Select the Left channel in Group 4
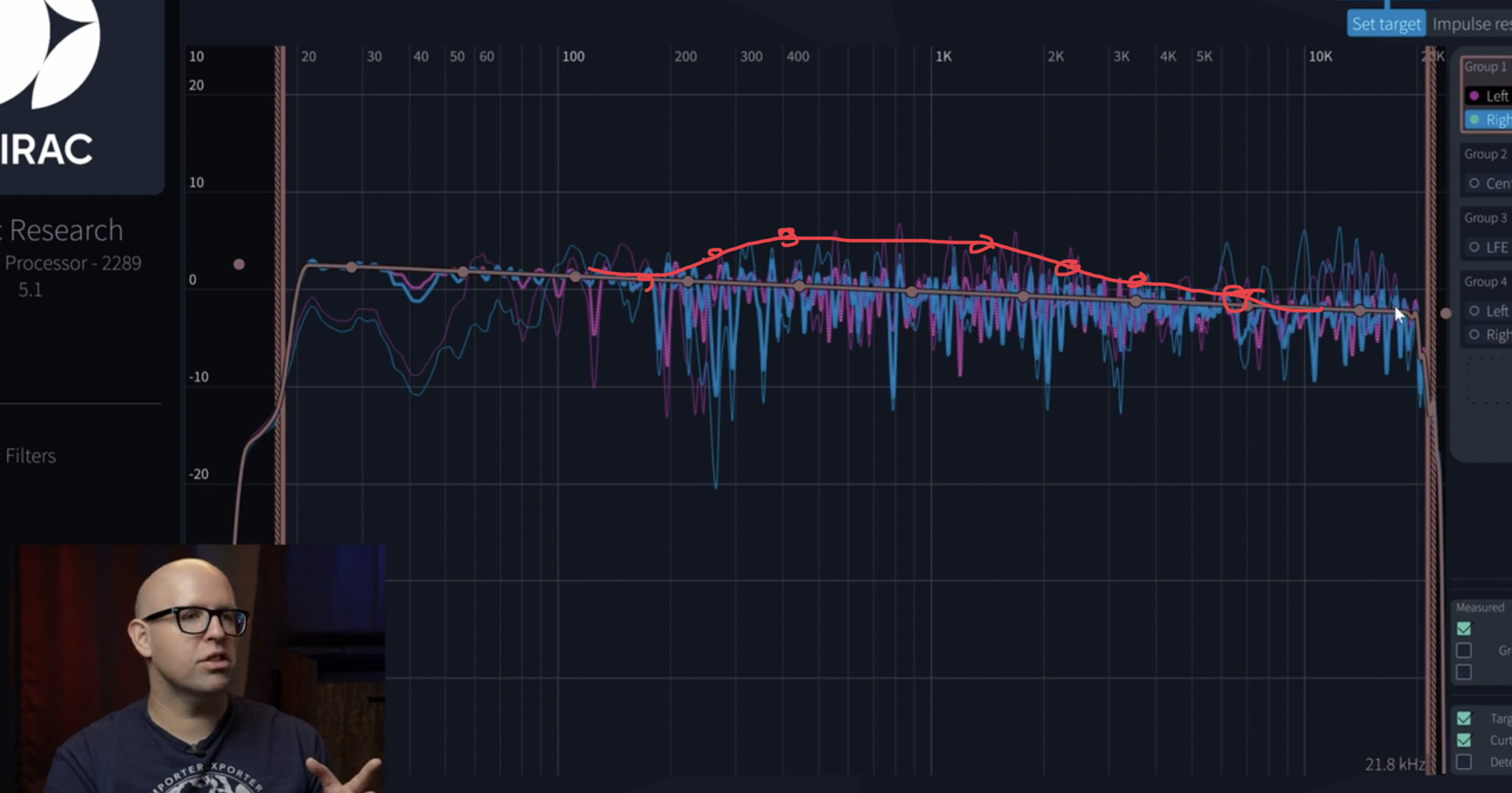 tap(1488, 311)
